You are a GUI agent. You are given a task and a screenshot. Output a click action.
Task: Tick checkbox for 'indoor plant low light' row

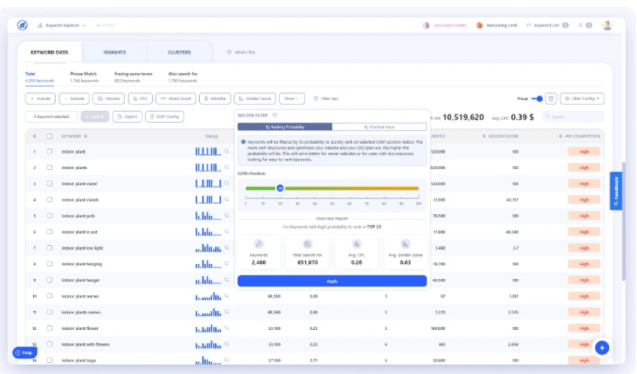coord(50,248)
